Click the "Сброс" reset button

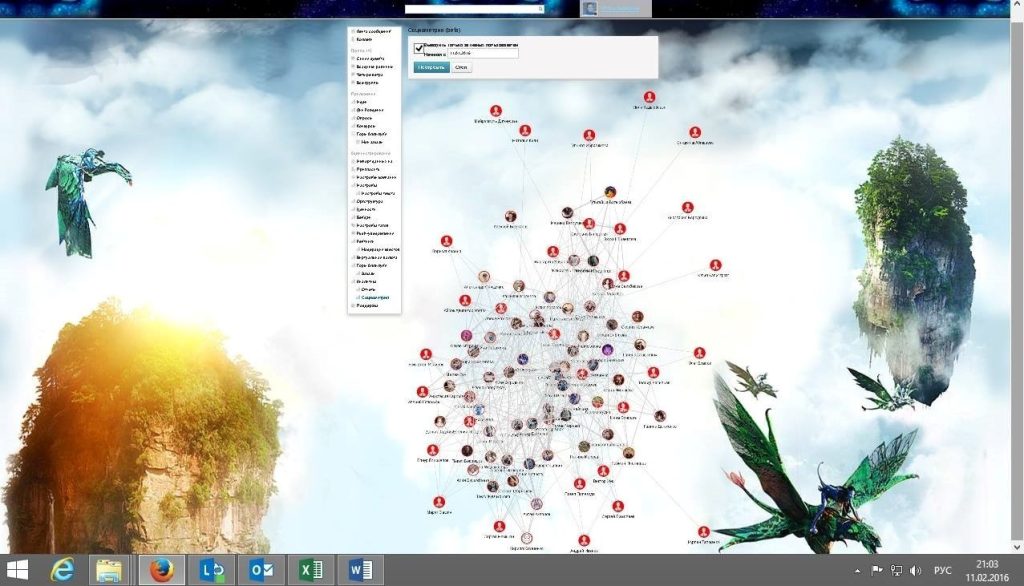point(461,67)
